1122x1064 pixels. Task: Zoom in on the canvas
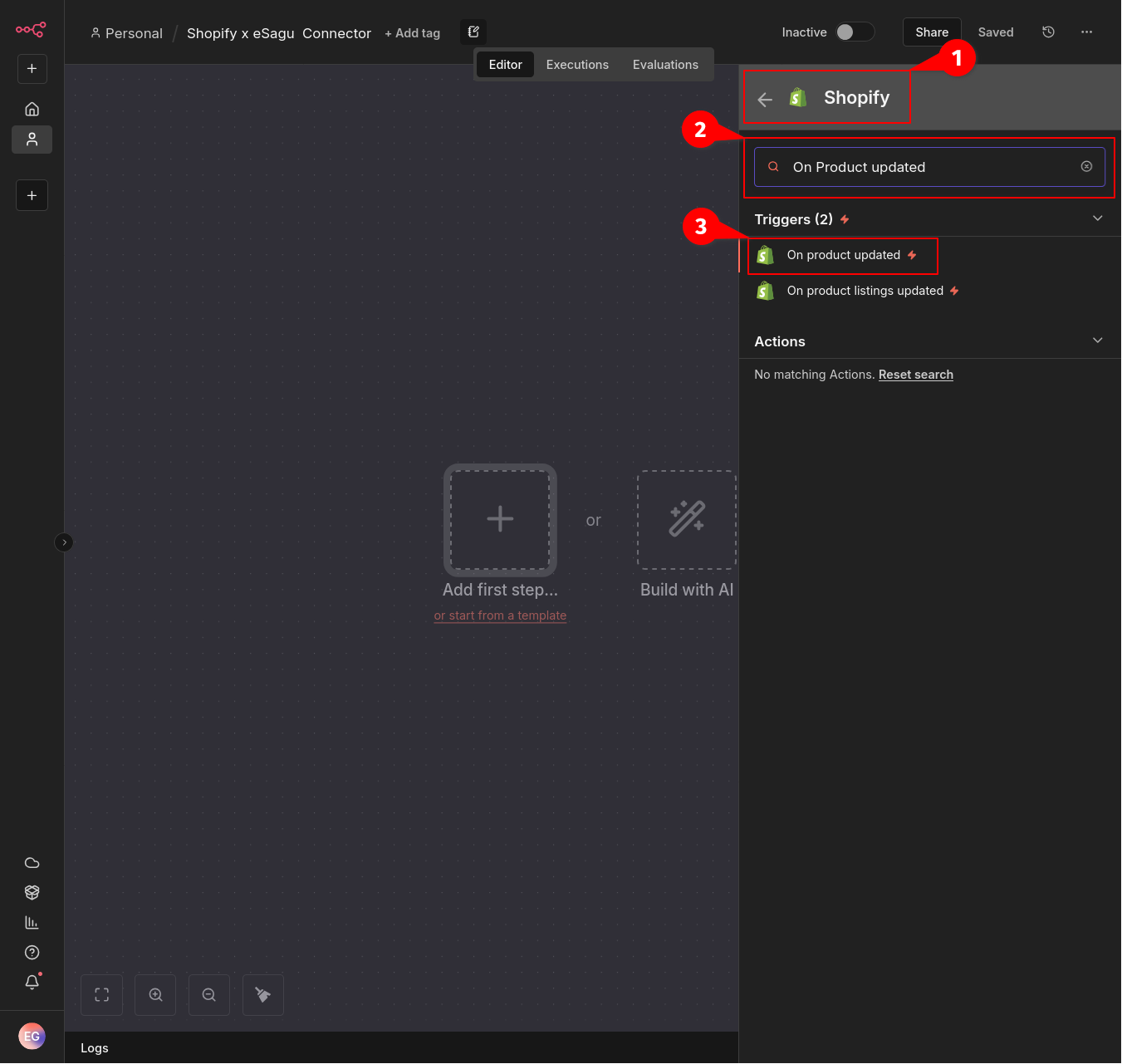pos(155,995)
